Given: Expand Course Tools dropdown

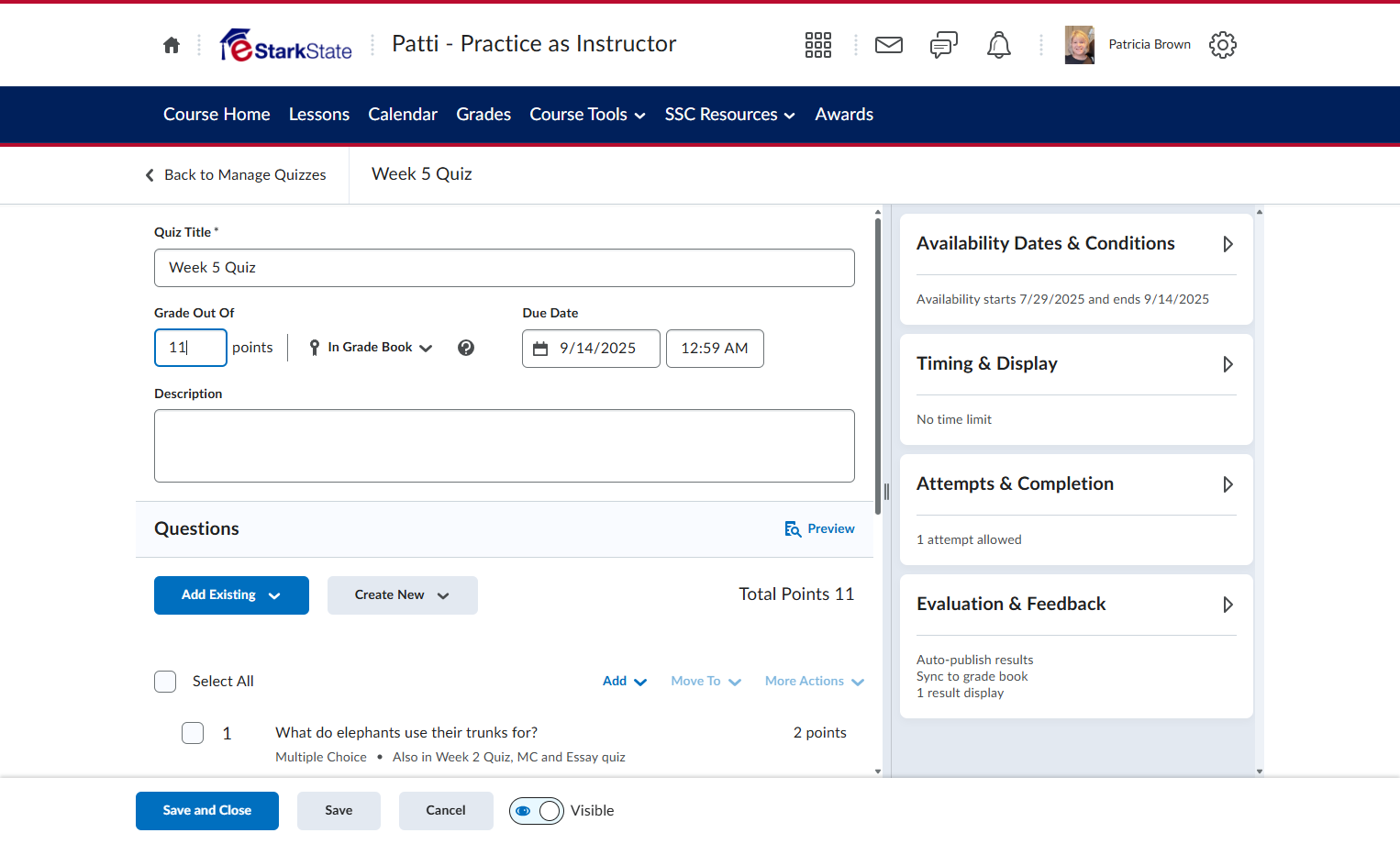Looking at the screenshot, I should click(x=588, y=115).
